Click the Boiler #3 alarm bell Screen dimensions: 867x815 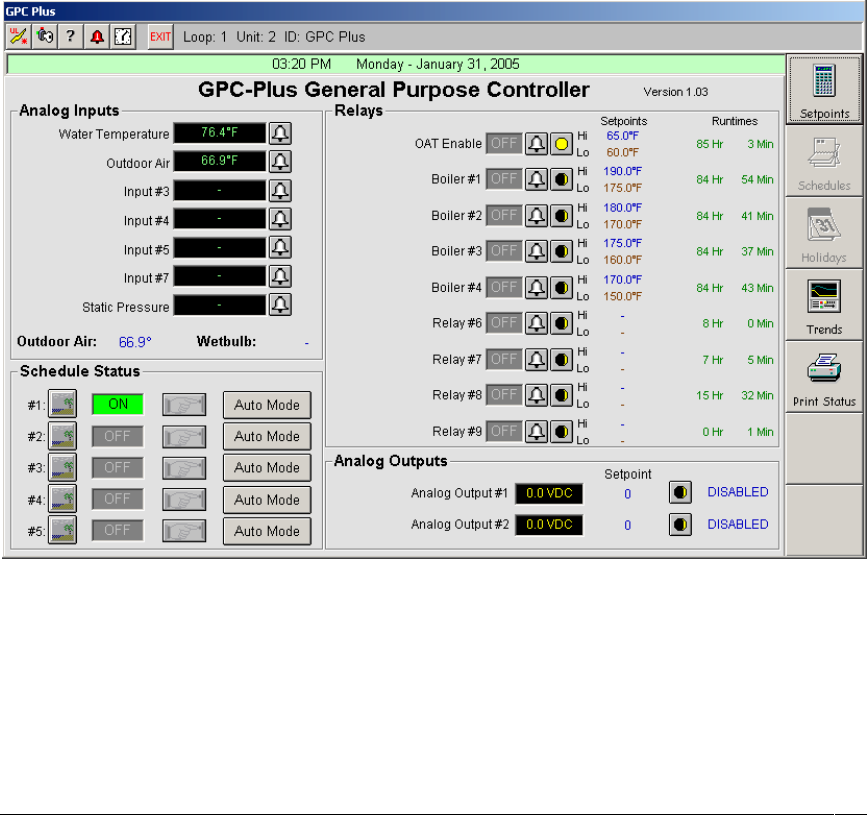pyautogui.click(x=536, y=252)
